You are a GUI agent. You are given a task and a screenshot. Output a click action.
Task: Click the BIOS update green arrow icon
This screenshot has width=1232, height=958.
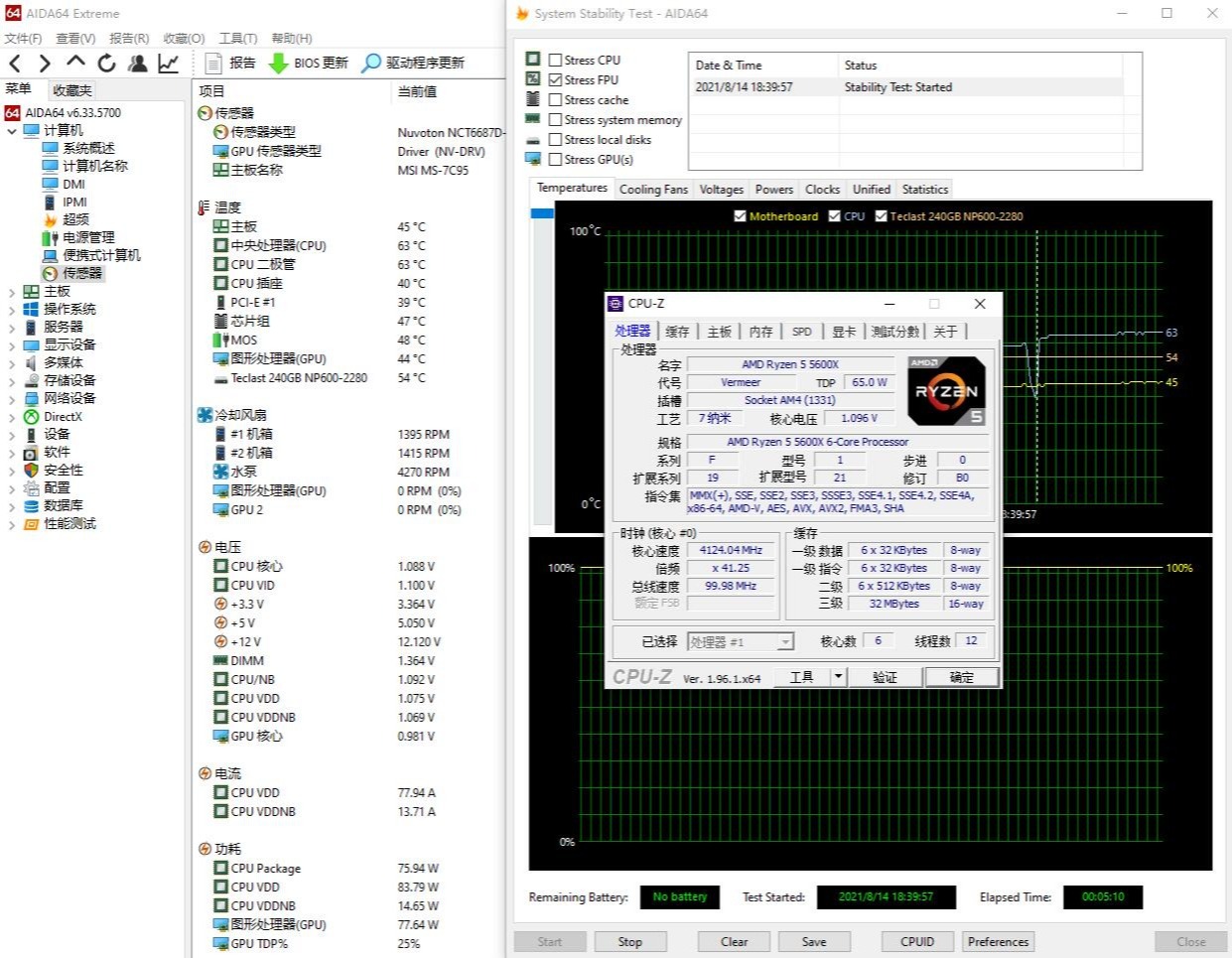tap(279, 63)
